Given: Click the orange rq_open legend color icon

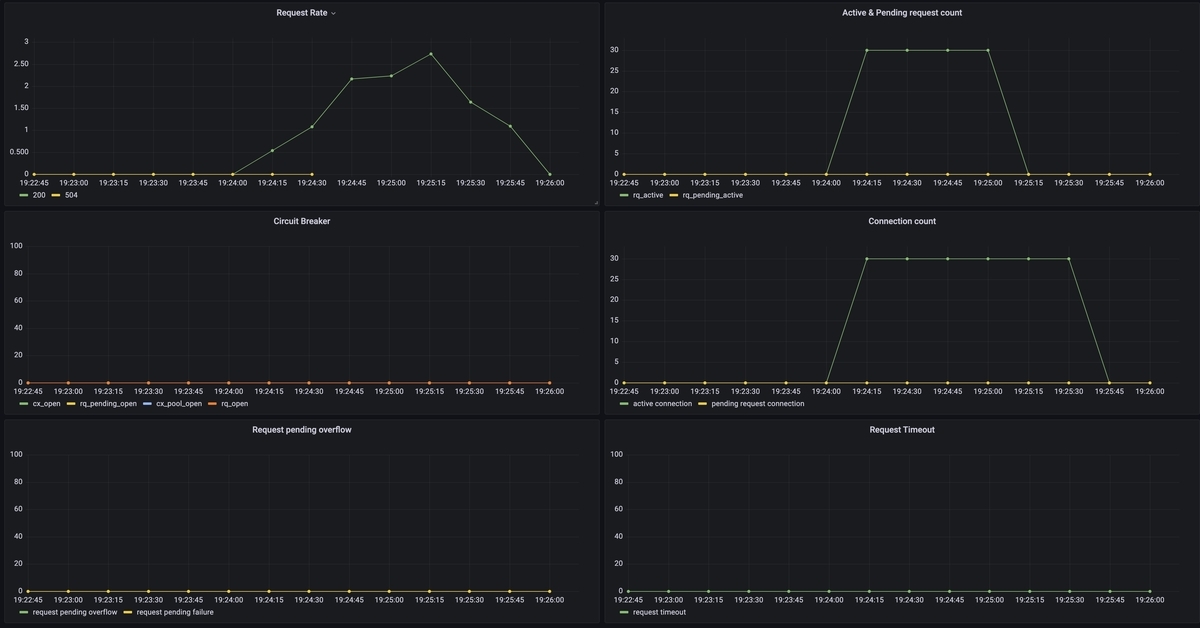Looking at the screenshot, I should (x=212, y=404).
